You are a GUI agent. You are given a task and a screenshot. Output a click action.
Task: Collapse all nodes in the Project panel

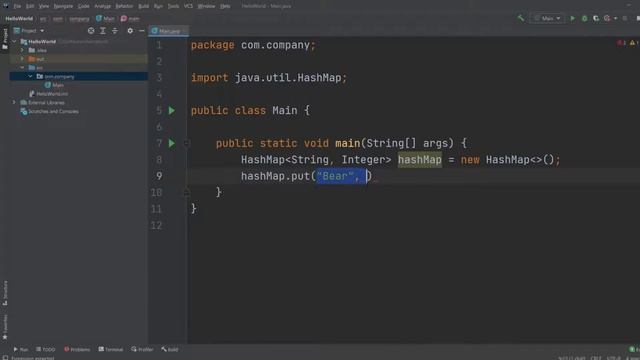(115, 31)
